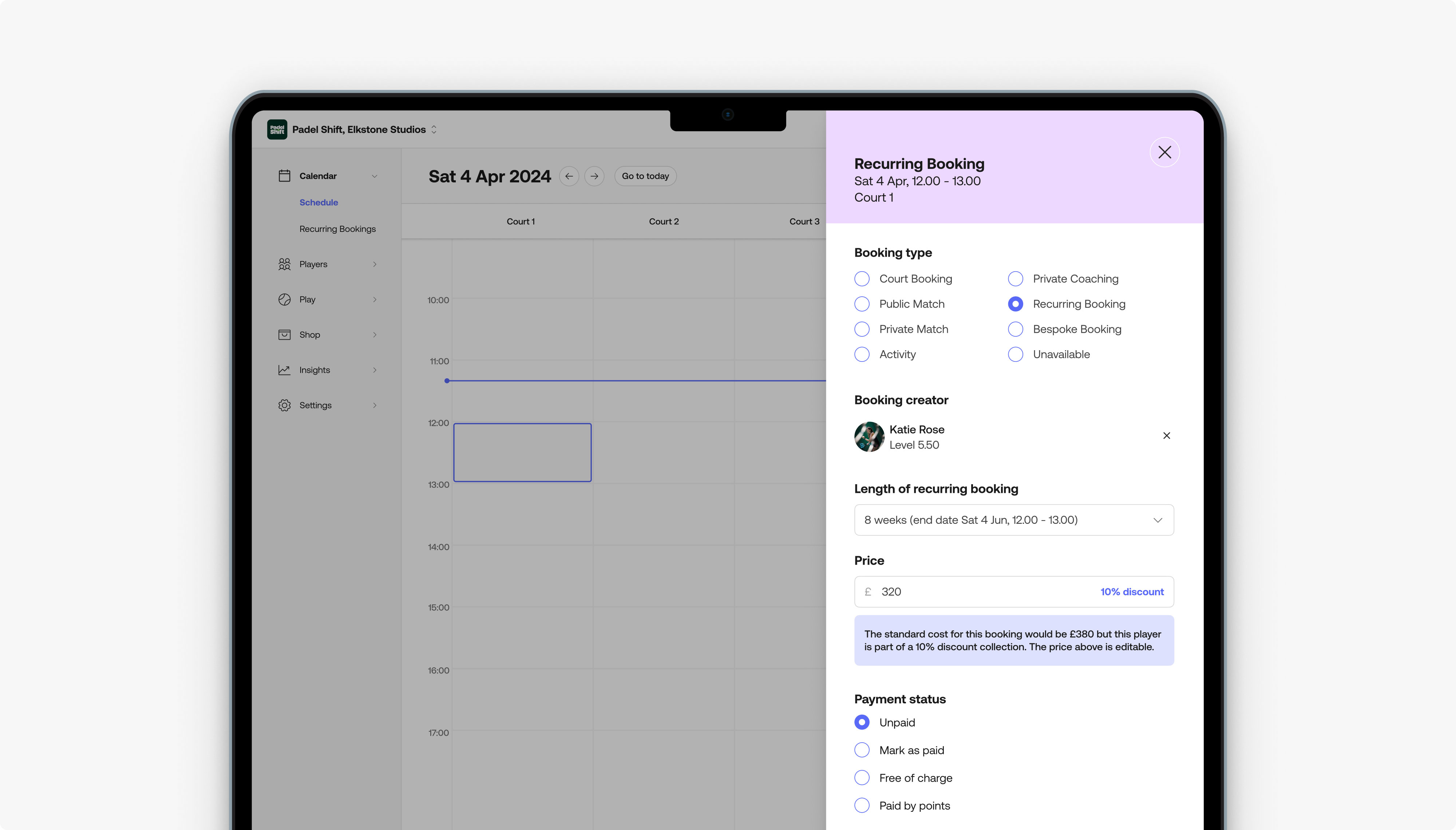Image resolution: width=1456 pixels, height=830 pixels.
Task: Choose Mark as paid status
Action: (x=862, y=750)
